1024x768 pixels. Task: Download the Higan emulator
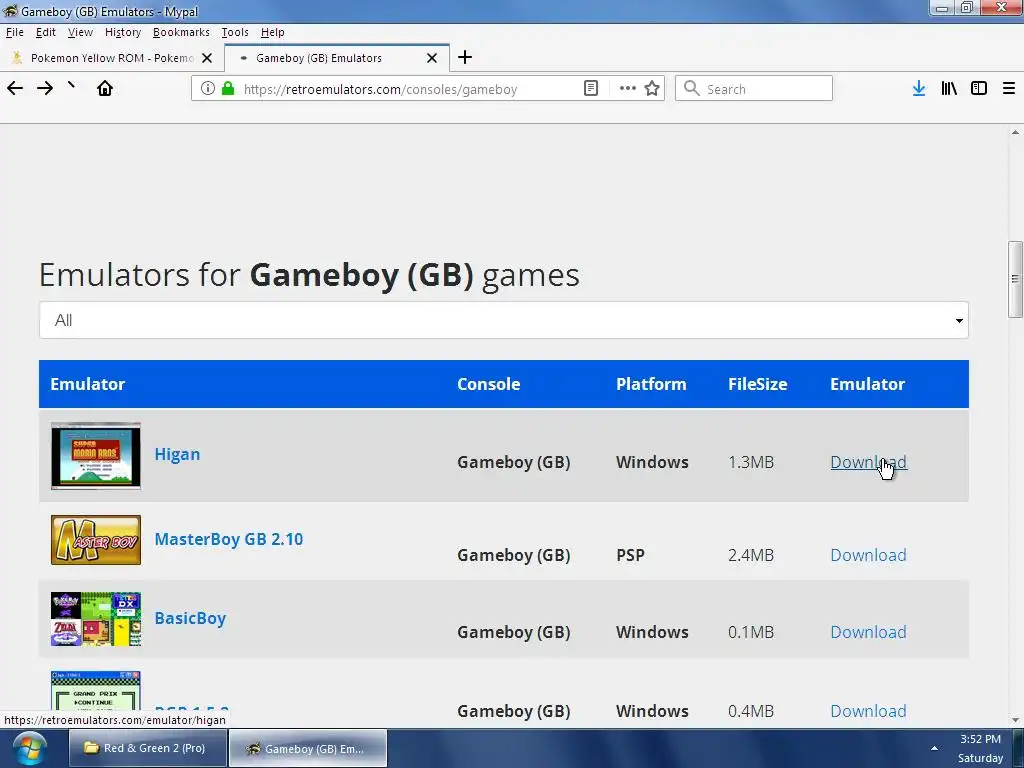click(868, 462)
